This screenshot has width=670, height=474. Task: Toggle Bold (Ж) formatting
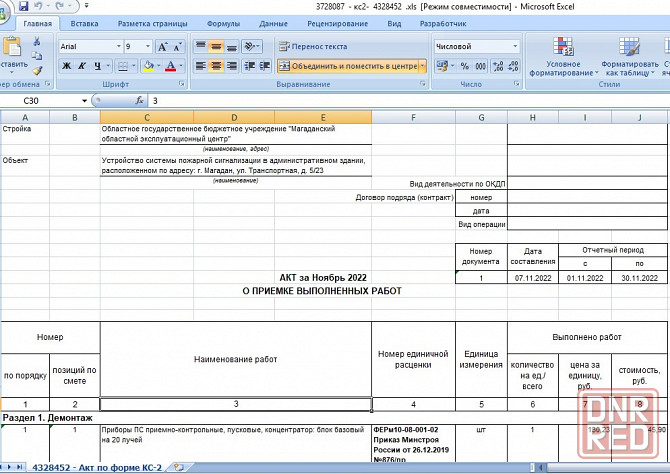coord(66,66)
